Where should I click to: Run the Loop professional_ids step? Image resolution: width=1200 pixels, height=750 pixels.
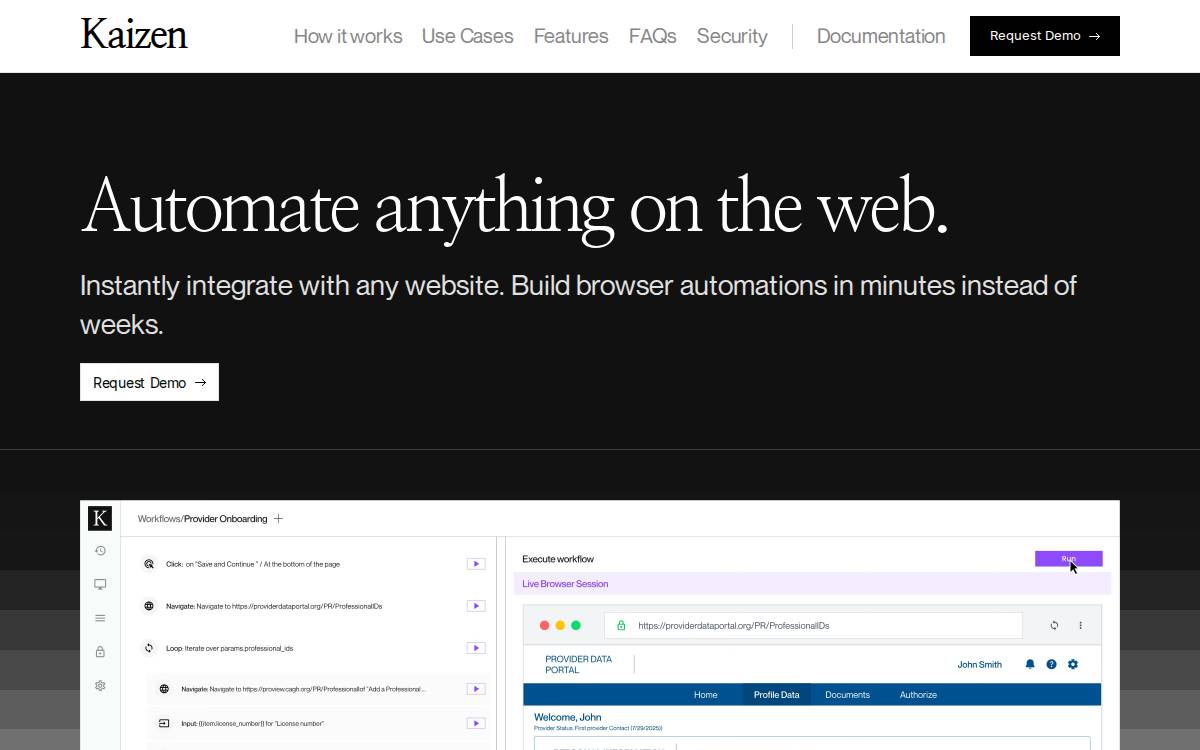tap(476, 648)
